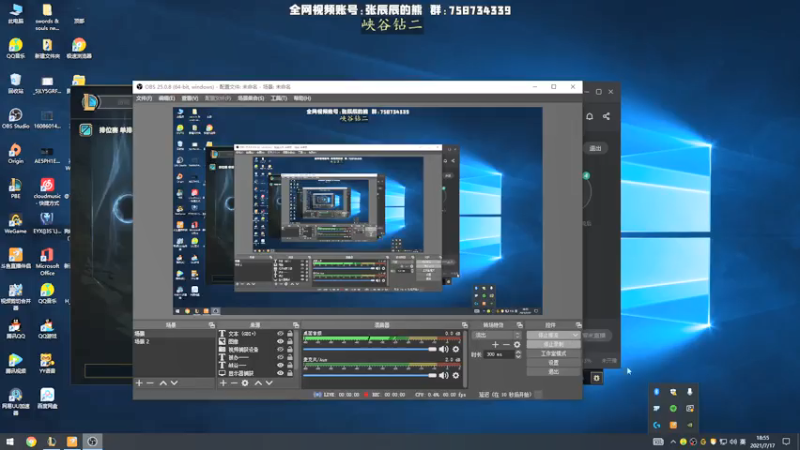Viewport: 800px width, 450px height.
Task: Remove selected source with minus button
Action: click(x=234, y=383)
